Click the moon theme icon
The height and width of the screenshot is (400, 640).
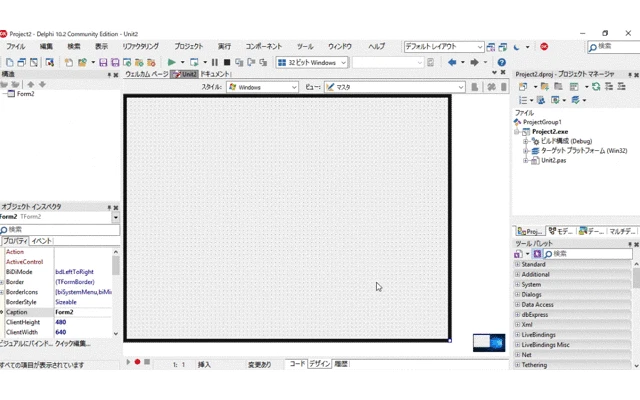point(516,47)
